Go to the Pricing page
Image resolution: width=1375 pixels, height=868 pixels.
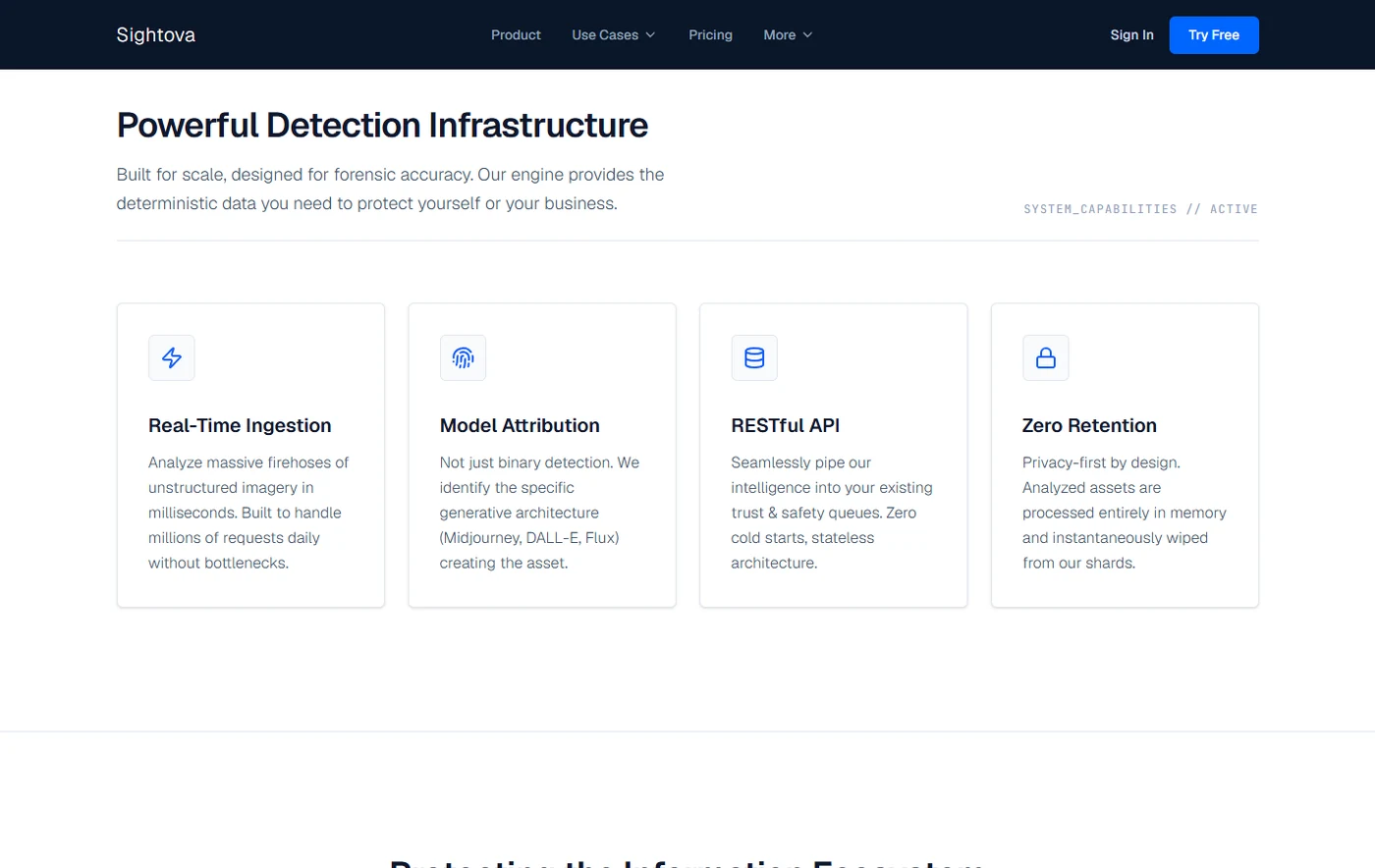pyautogui.click(x=710, y=35)
